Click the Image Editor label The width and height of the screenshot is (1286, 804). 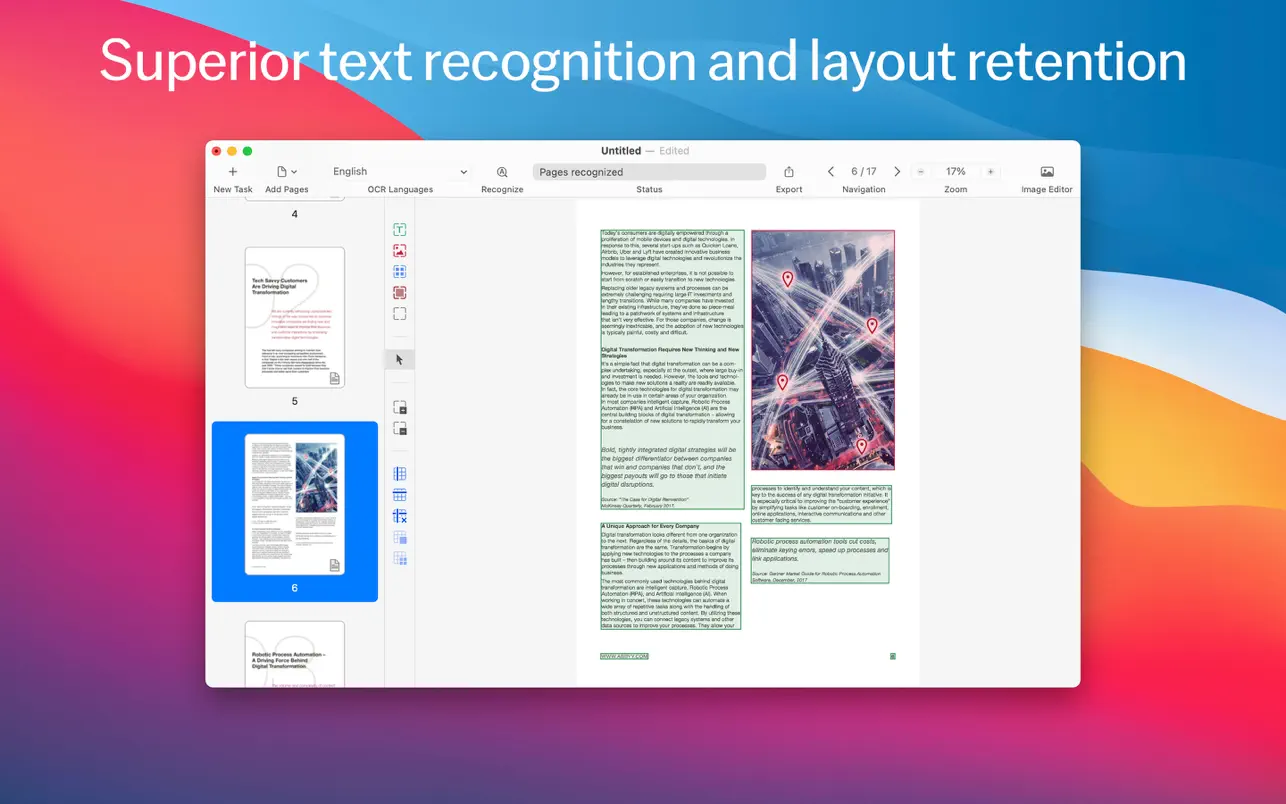tap(1047, 189)
